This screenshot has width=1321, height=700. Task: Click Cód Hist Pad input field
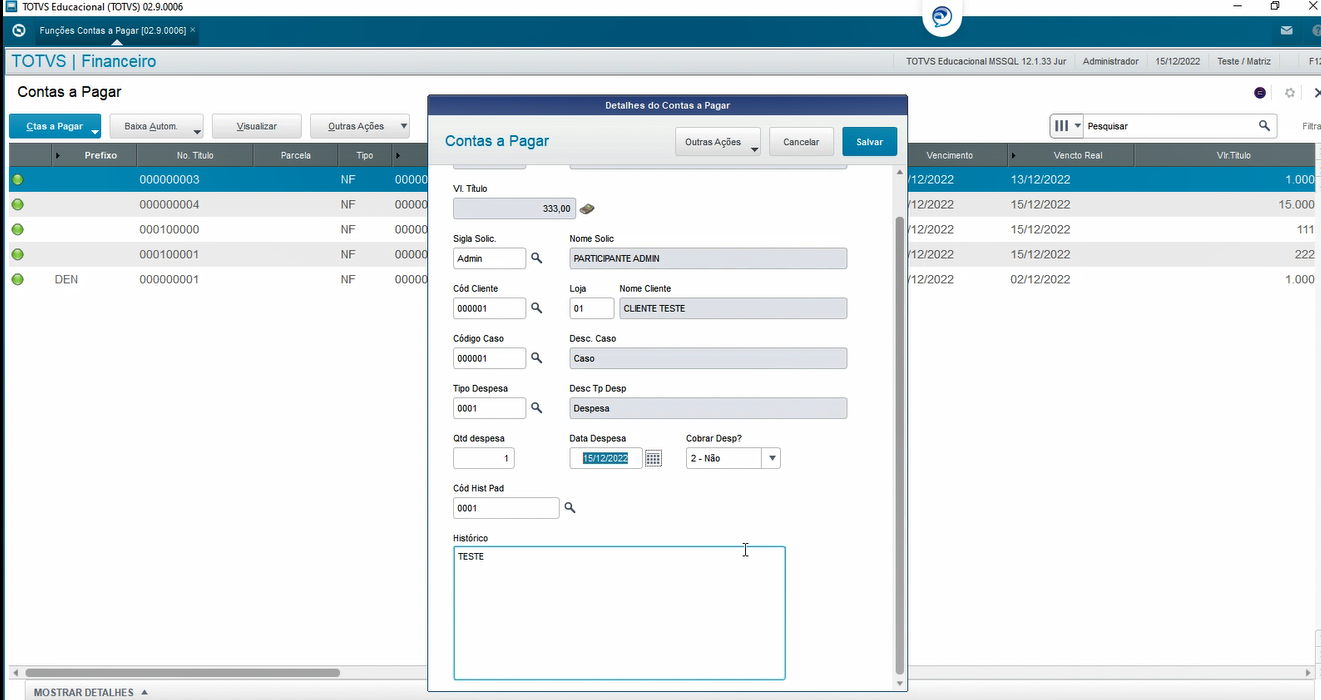pyautogui.click(x=506, y=508)
